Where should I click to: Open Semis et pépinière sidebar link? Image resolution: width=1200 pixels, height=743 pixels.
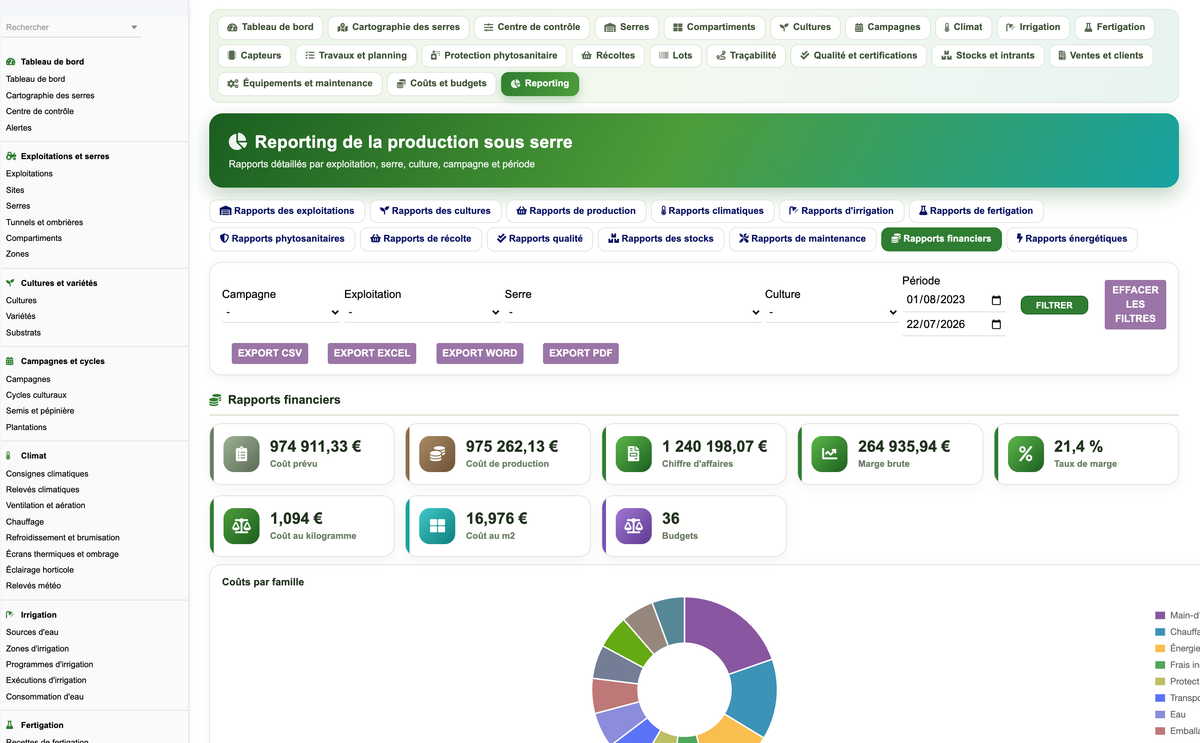pos(40,411)
